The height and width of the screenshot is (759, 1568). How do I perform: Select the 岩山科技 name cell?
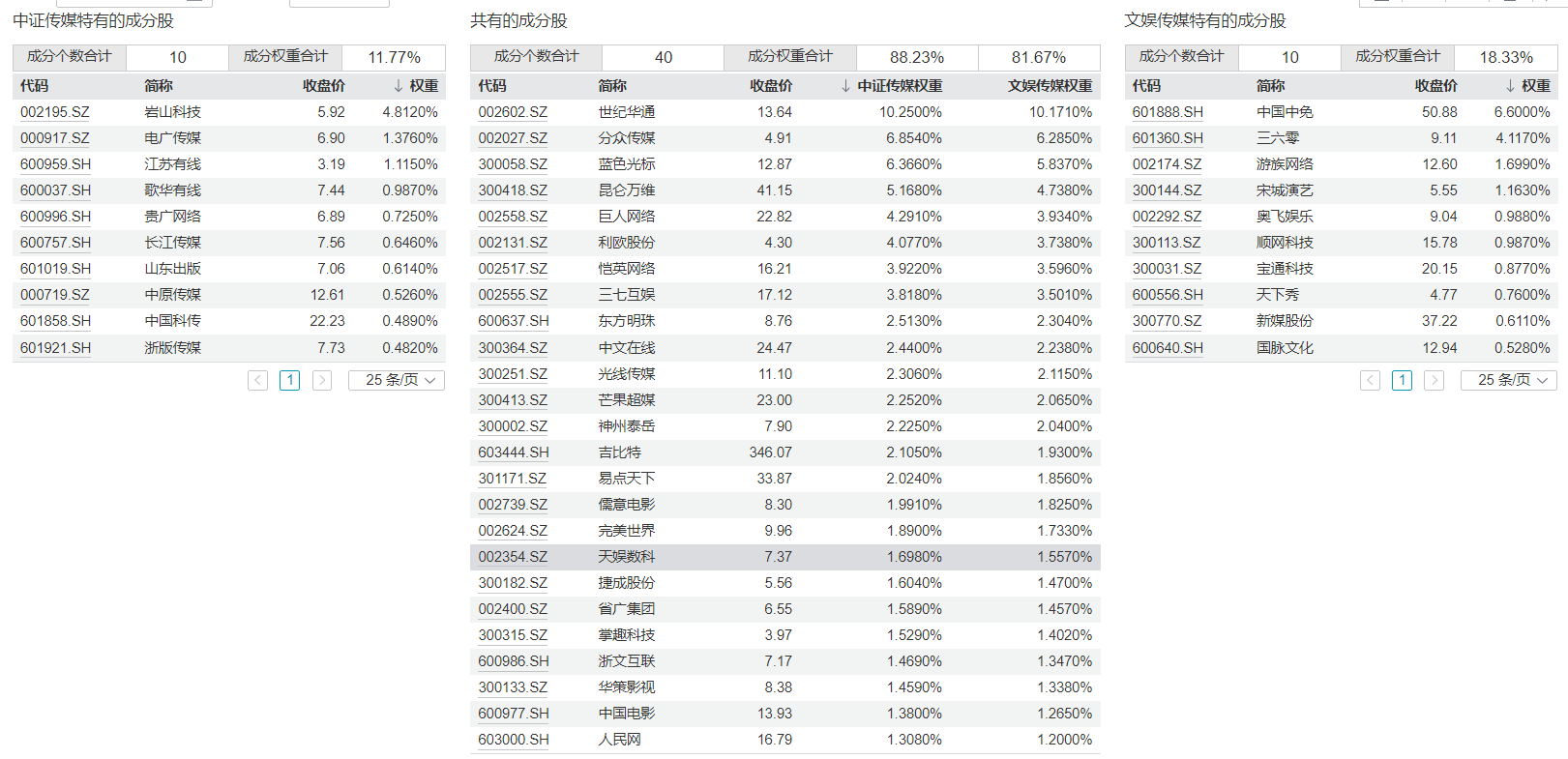pyautogui.click(x=173, y=112)
